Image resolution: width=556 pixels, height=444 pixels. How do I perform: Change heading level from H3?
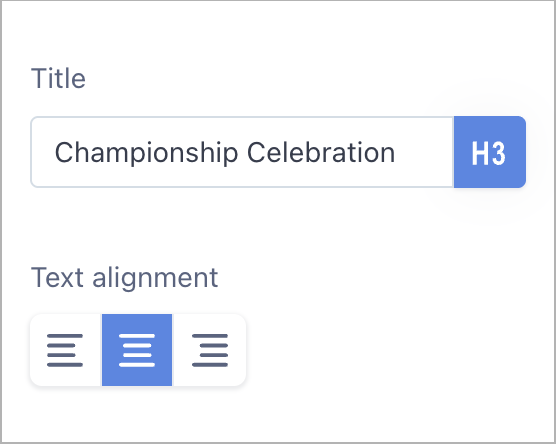490,152
